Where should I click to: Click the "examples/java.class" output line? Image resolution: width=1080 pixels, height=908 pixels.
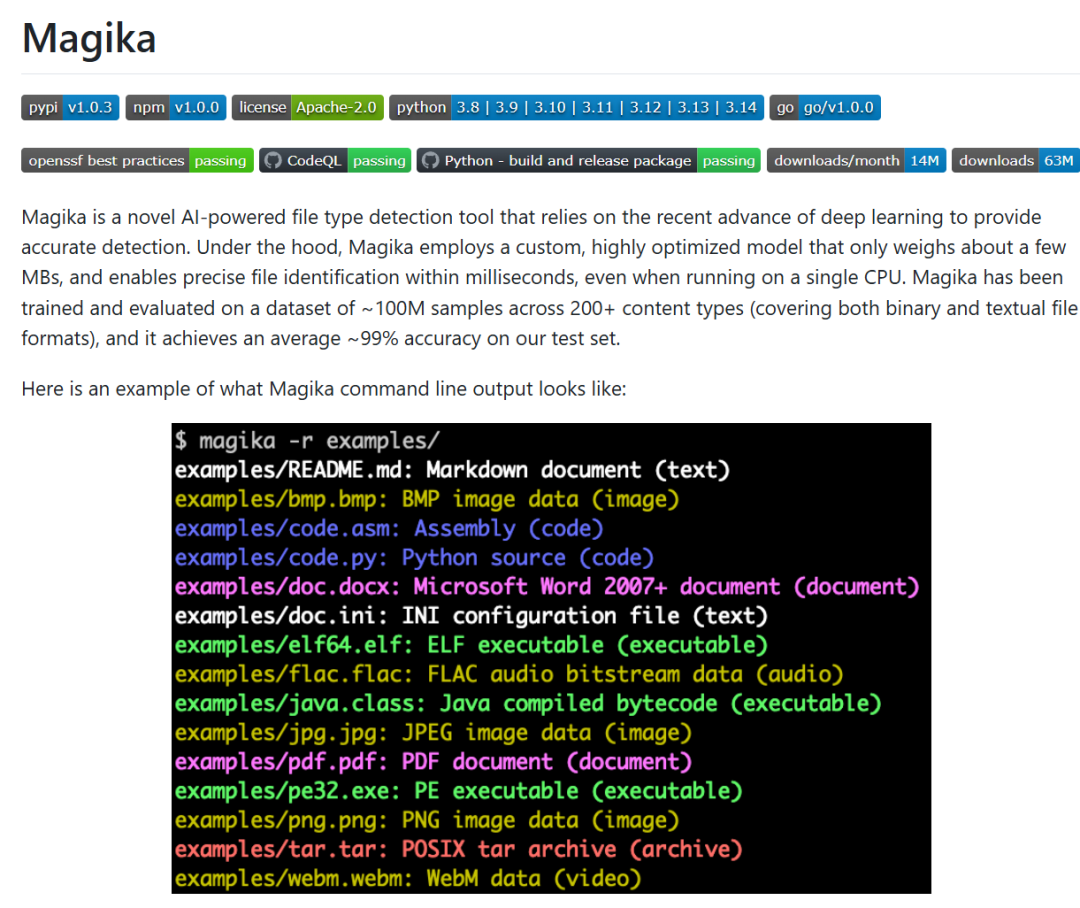coord(528,703)
